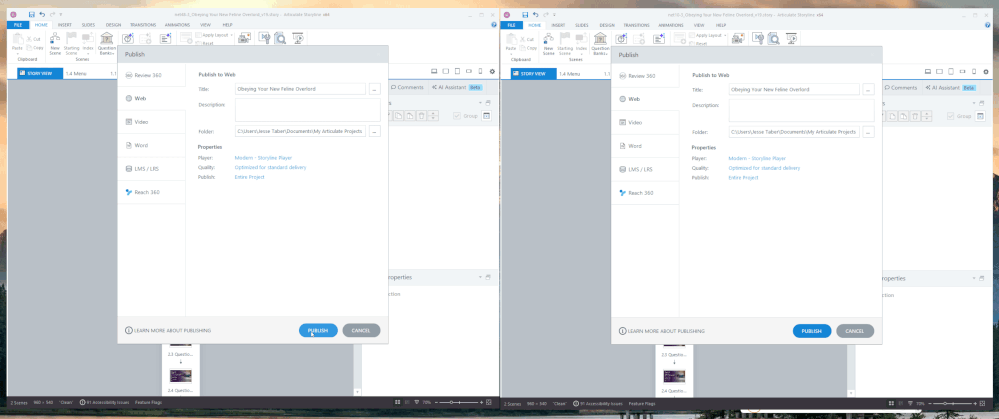999x419 pixels.
Task: Click CANCEL in the left Publish dialog
Action: click(x=361, y=330)
